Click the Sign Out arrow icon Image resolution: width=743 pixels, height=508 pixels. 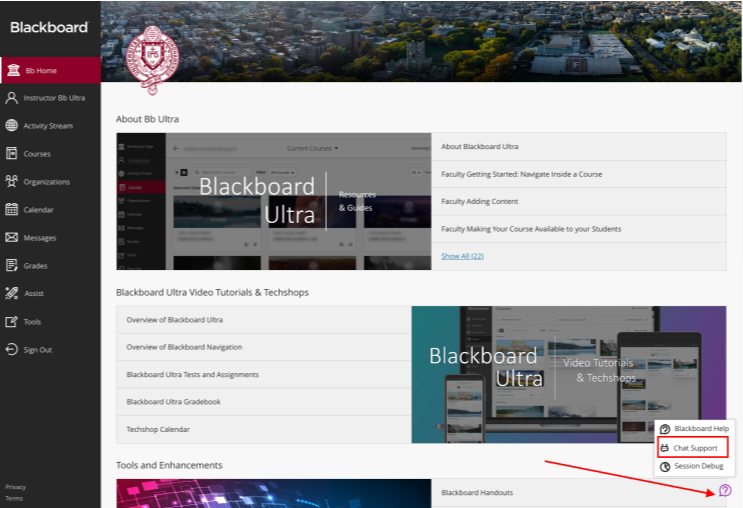pos(11,350)
